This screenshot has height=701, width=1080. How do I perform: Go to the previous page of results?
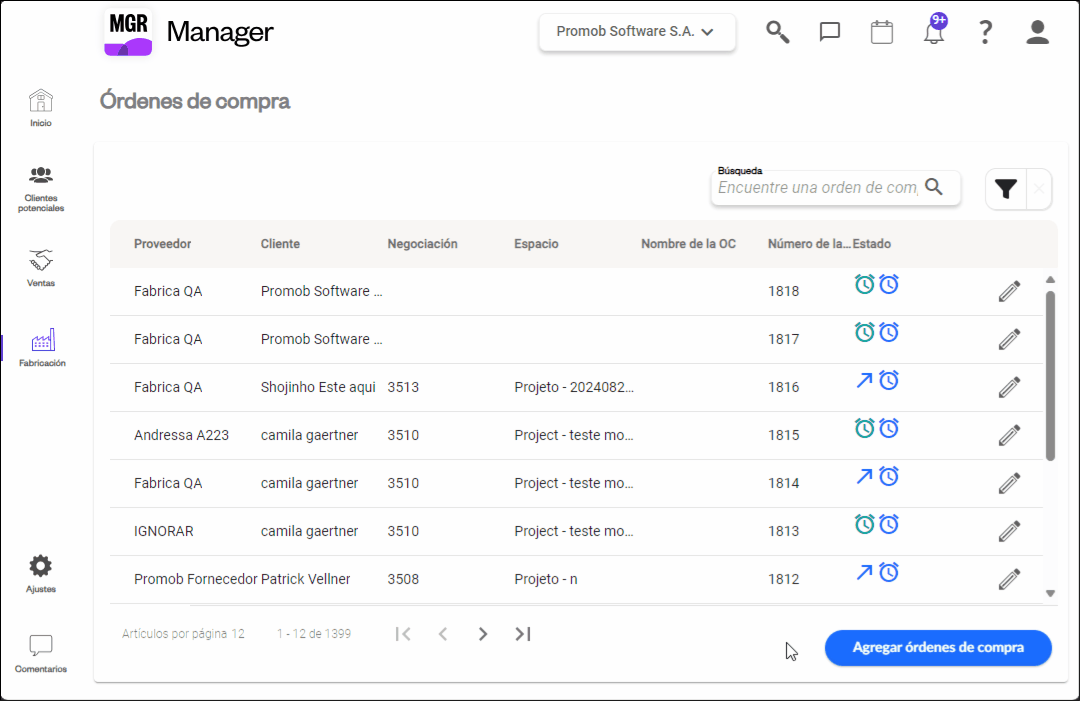tap(443, 634)
